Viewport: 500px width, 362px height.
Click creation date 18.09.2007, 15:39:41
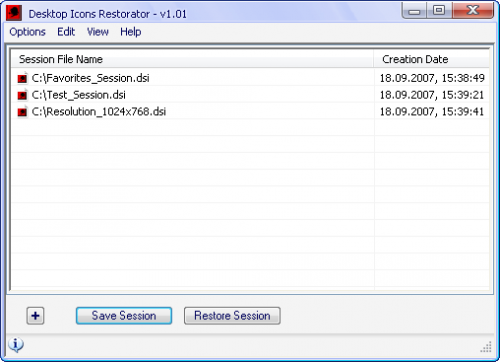pos(432,112)
